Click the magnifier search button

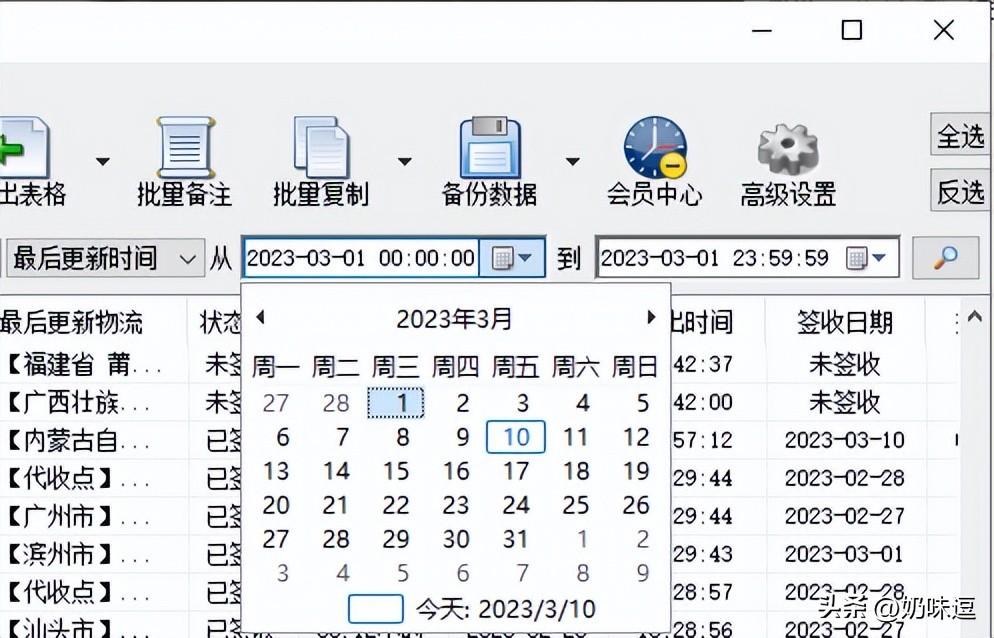pos(945,258)
